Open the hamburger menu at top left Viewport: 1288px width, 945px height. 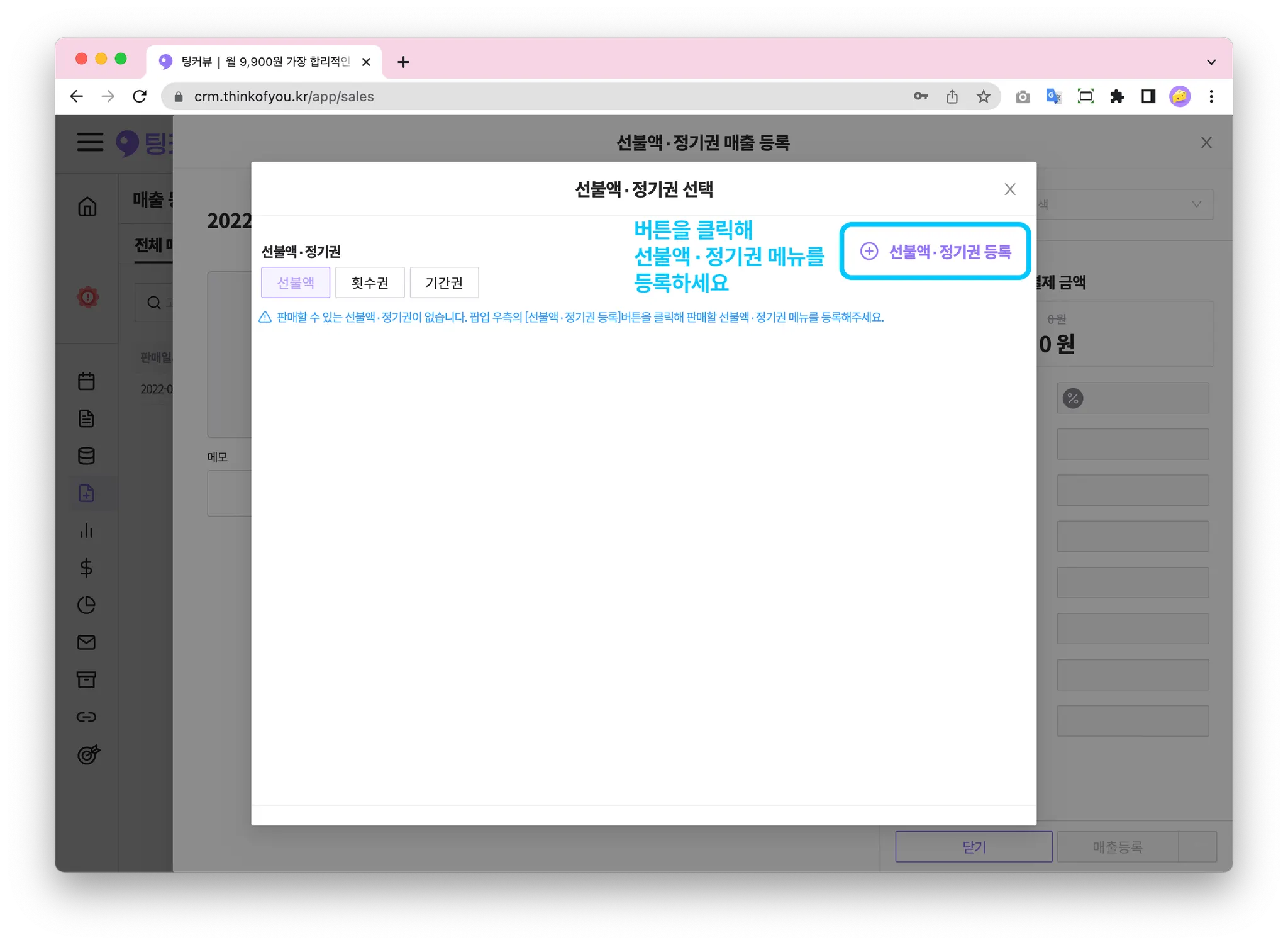[x=90, y=142]
